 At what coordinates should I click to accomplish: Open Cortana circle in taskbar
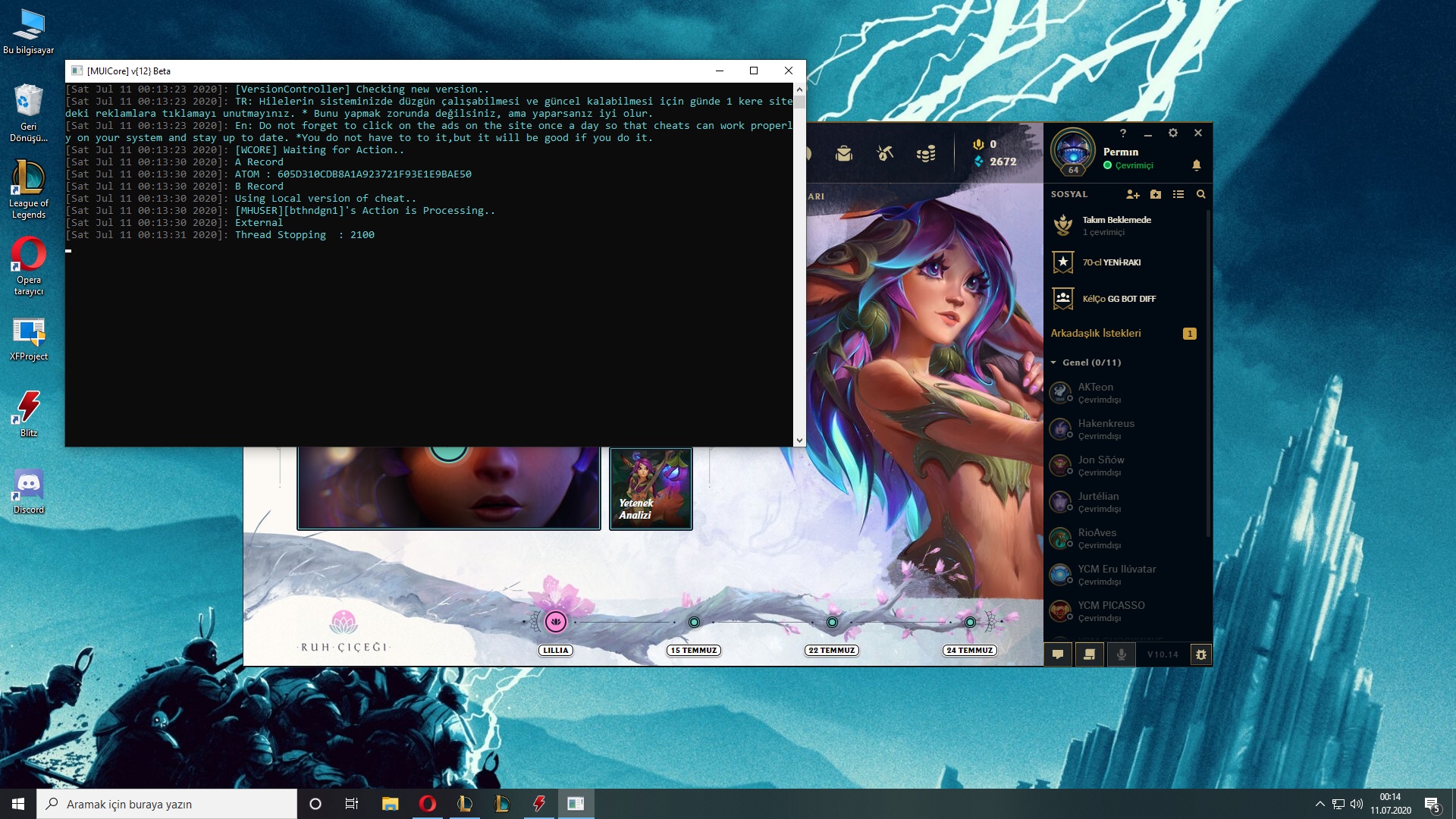point(315,804)
